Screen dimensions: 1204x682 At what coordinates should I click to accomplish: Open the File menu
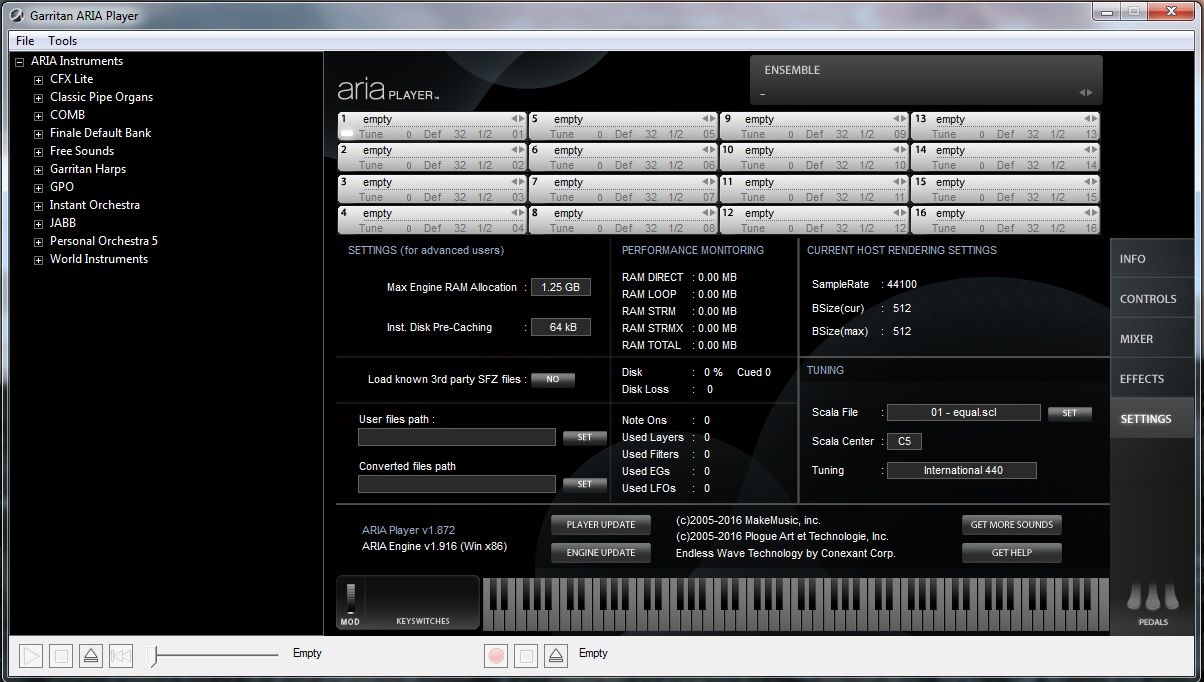tap(25, 41)
